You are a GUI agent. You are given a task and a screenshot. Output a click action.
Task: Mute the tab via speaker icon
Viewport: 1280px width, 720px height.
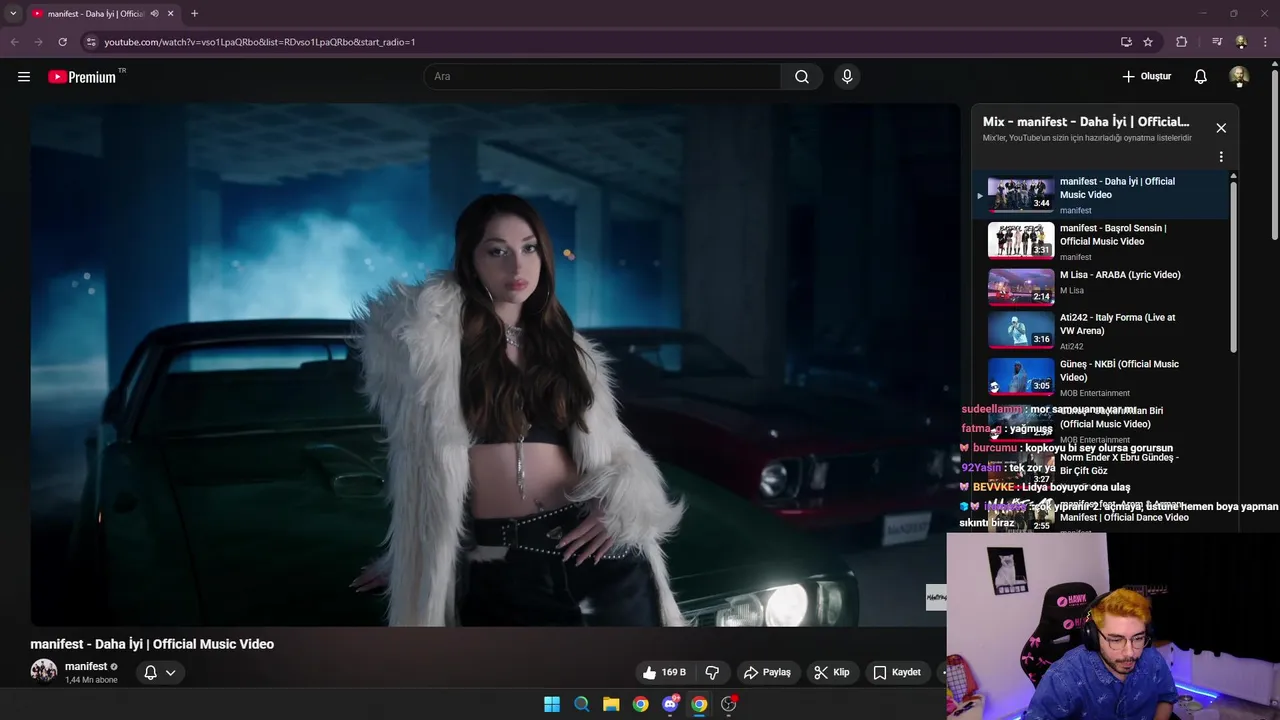click(154, 14)
